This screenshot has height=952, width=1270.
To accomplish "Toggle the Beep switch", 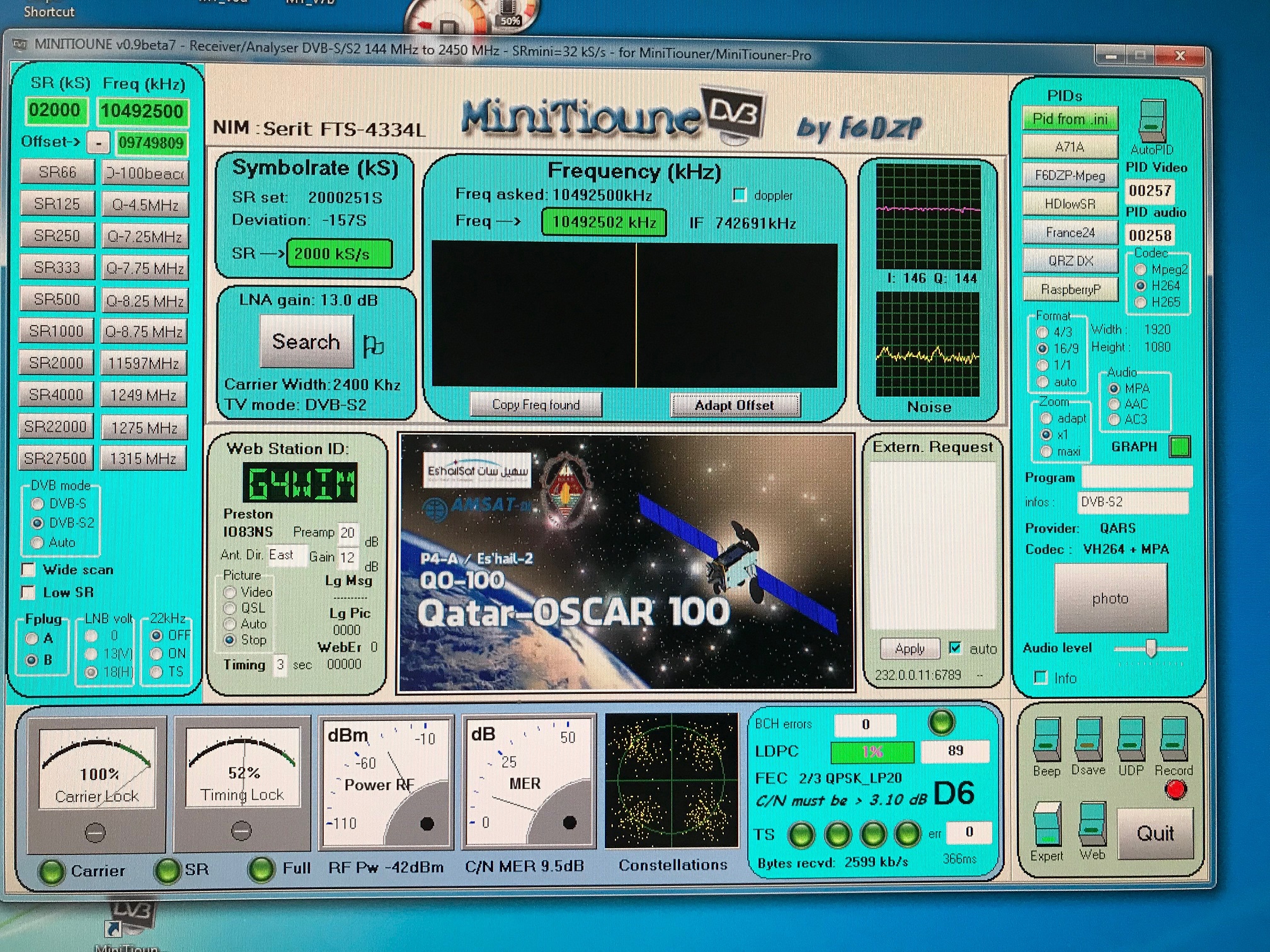I will click(1046, 739).
